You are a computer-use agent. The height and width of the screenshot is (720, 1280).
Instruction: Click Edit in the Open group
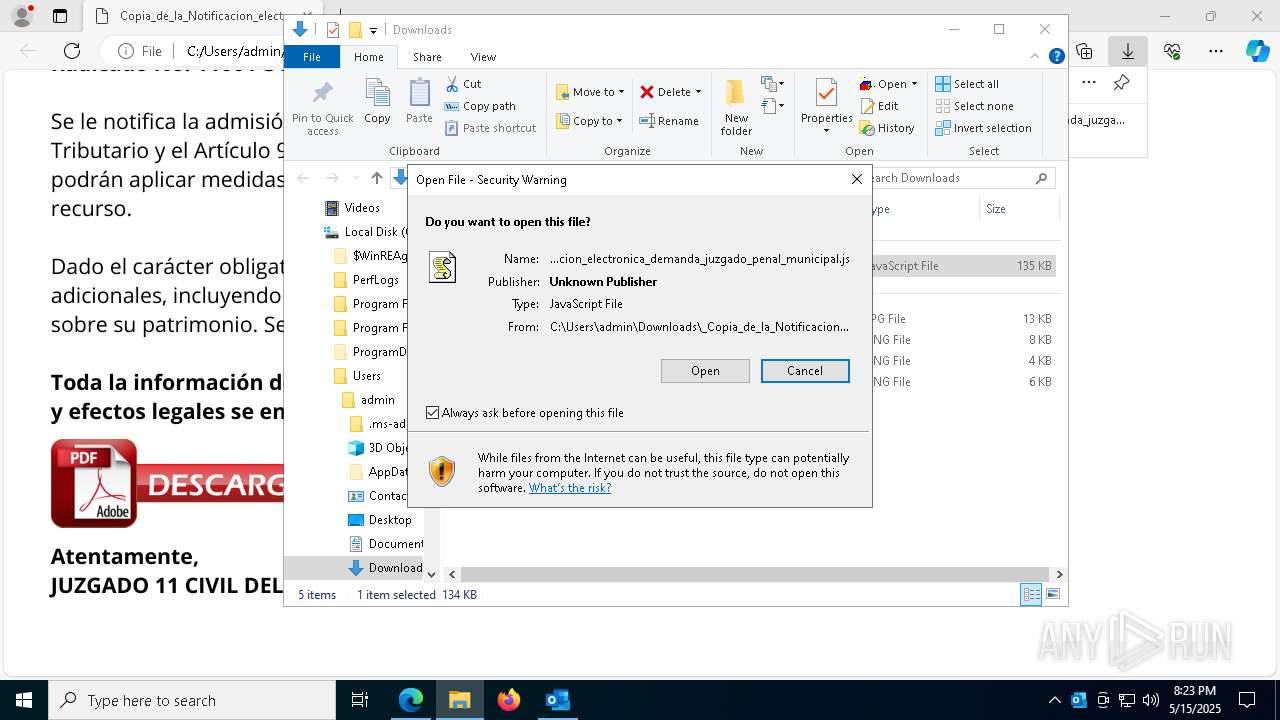[879, 106]
